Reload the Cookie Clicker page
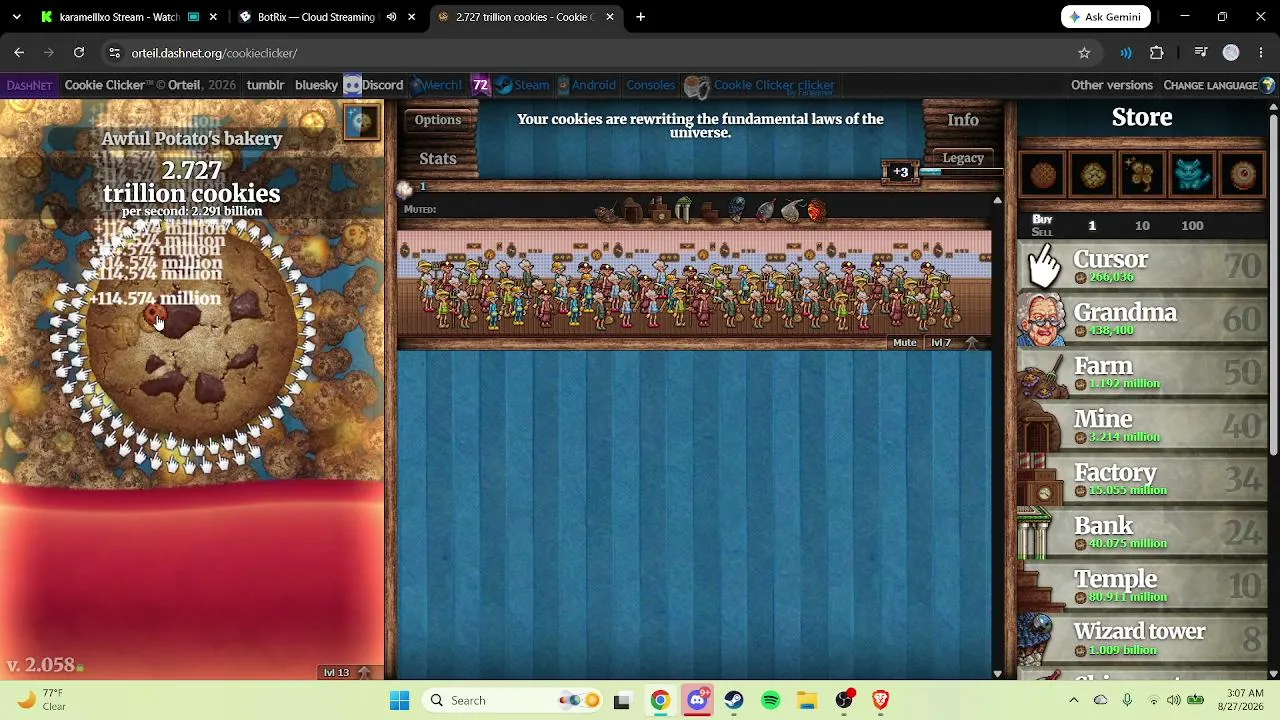The width and height of the screenshot is (1280, 720). [x=79, y=53]
